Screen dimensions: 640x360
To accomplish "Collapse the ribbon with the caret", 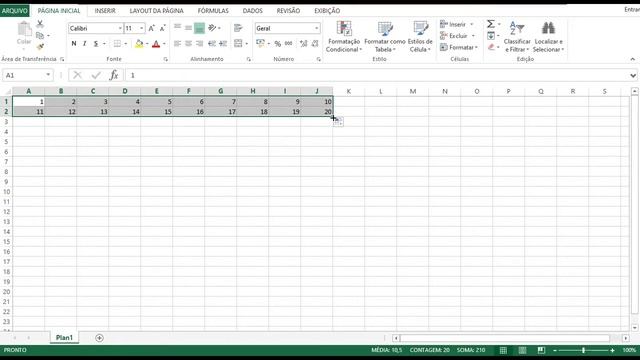I will coord(632,59).
